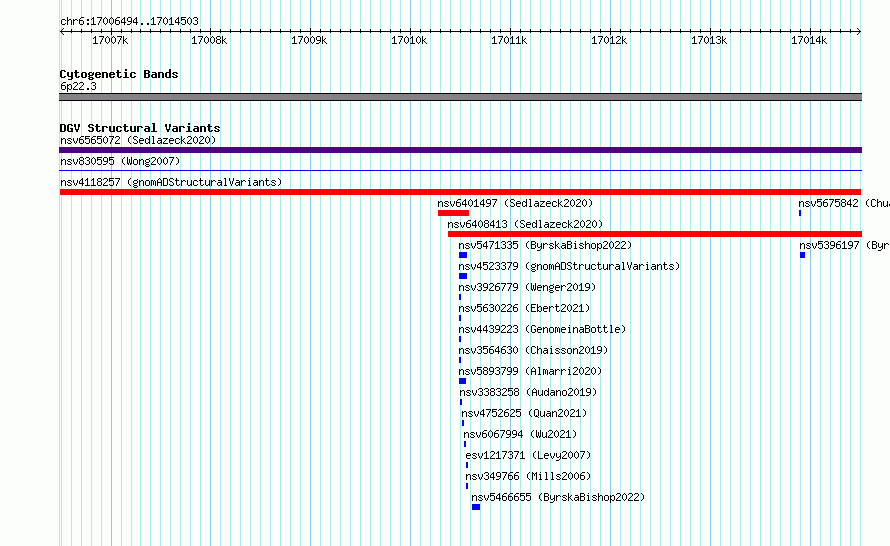Open nsv6408413 (Sedlazeck2020) label
The image size is (890, 546).
tap(525, 224)
